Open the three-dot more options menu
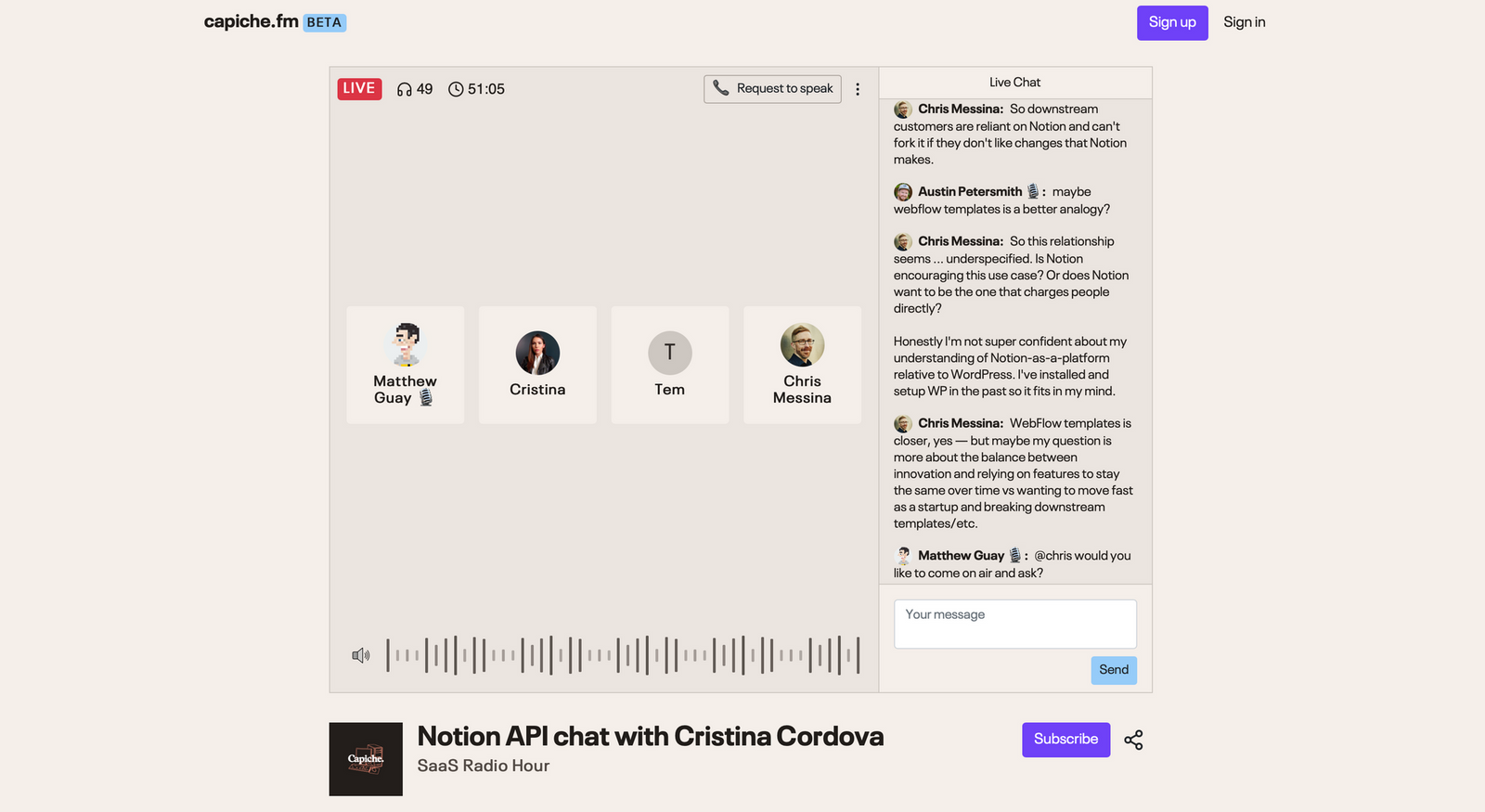 [x=858, y=89]
